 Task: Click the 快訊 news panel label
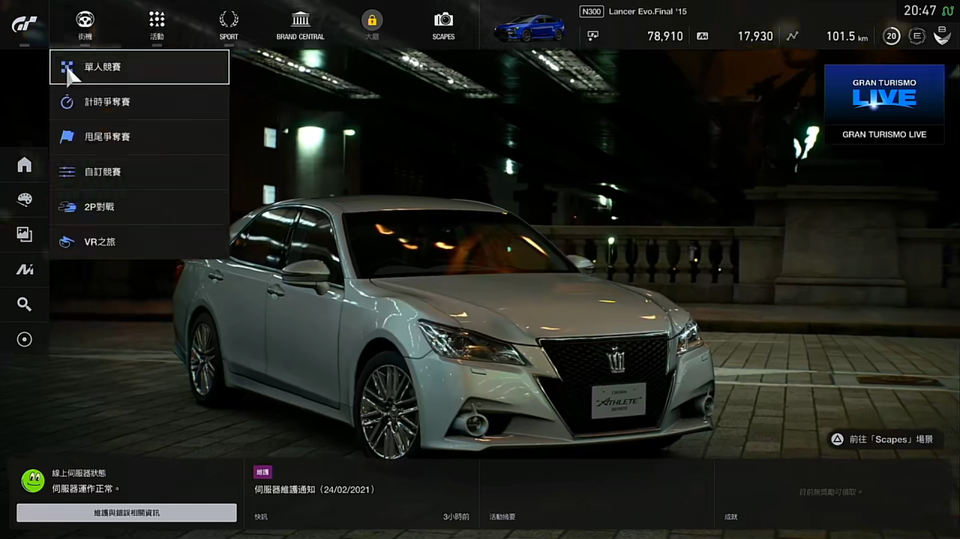point(261,517)
